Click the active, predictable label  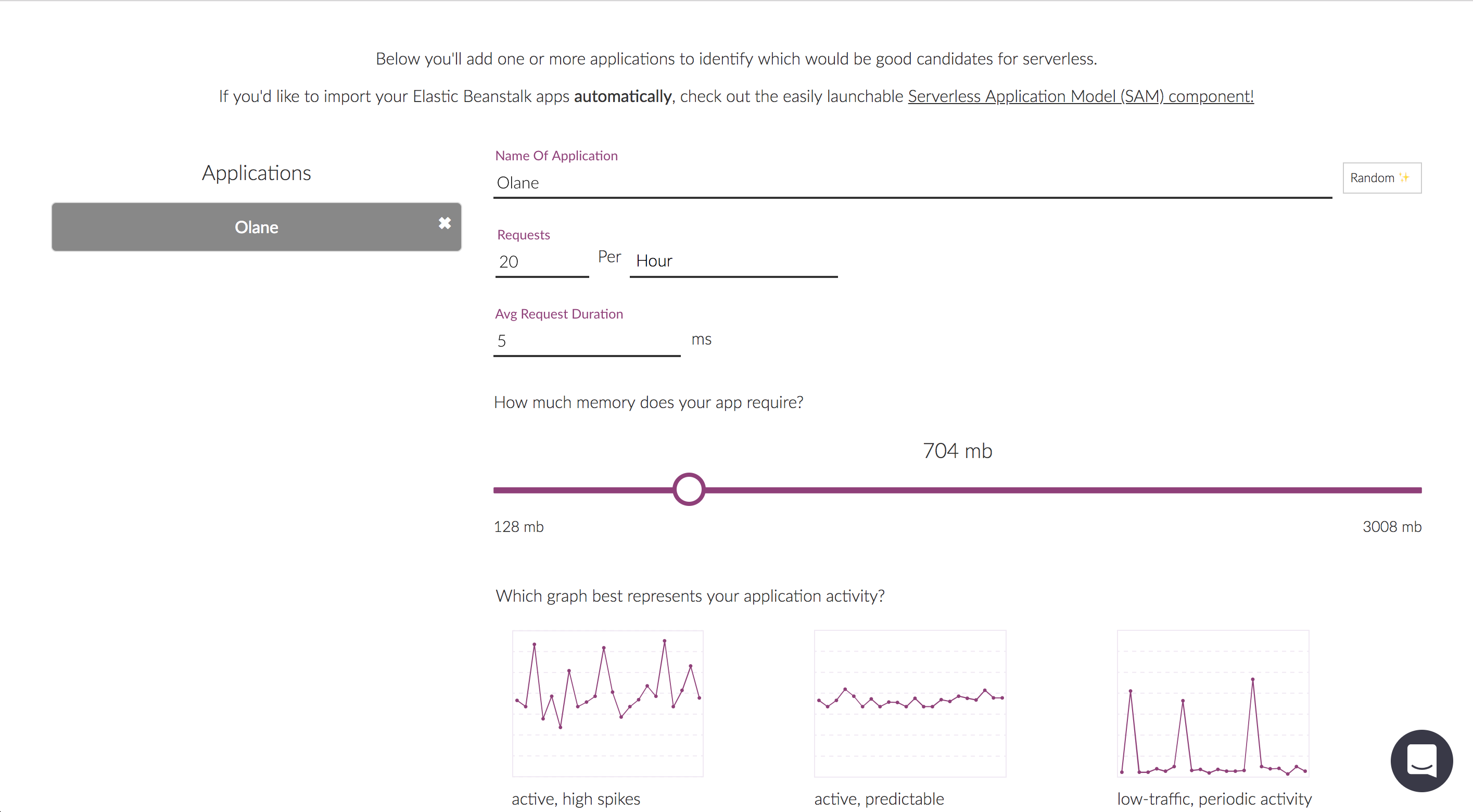[x=878, y=798]
